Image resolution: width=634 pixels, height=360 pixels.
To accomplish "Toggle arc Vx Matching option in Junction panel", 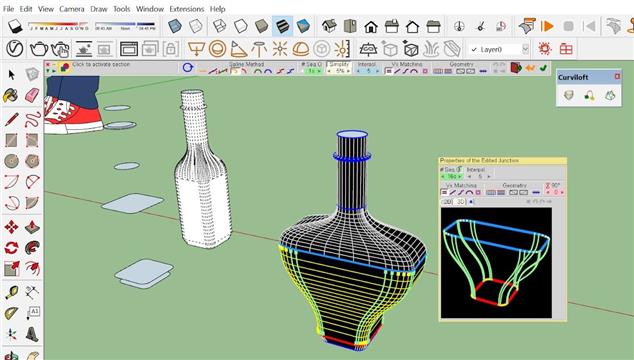I will (469, 193).
